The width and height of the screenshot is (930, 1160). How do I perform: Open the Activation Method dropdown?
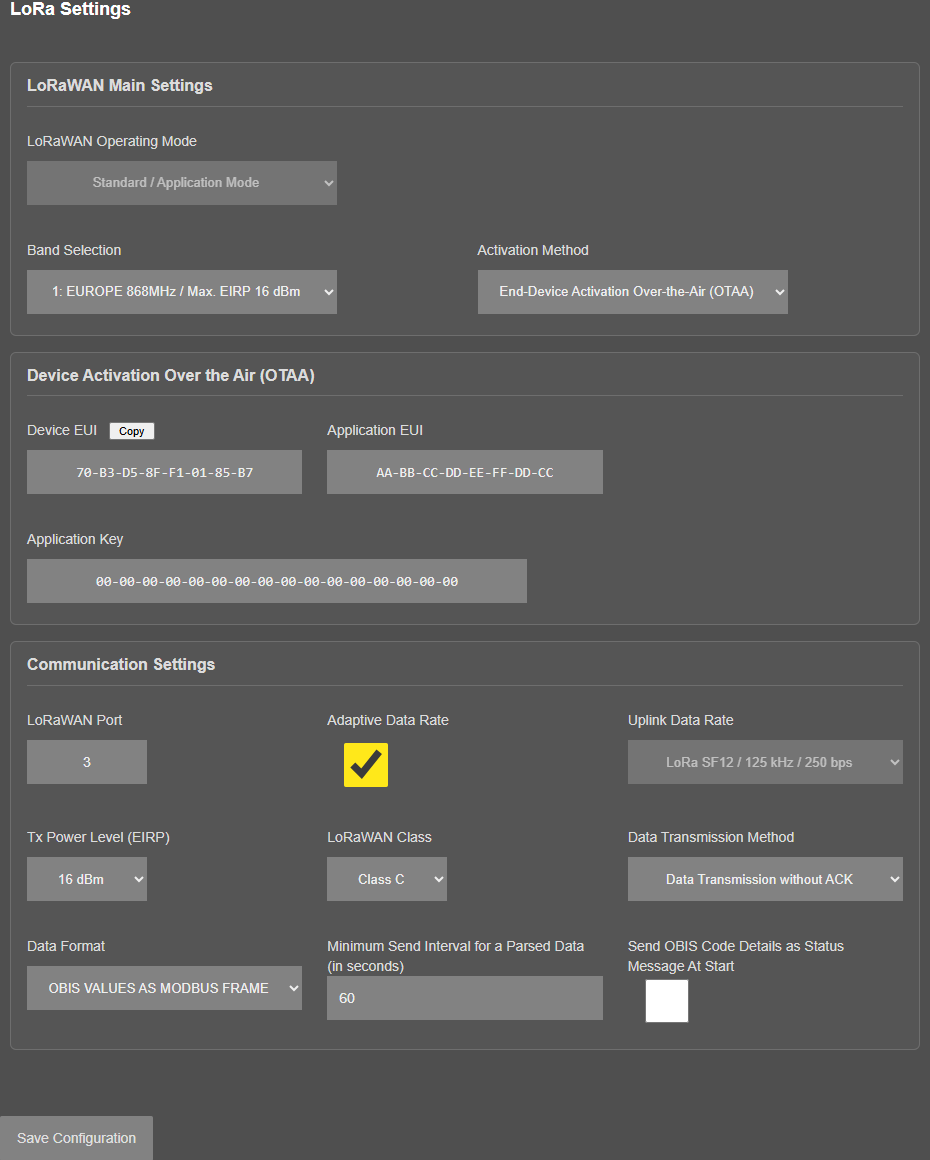click(x=633, y=291)
